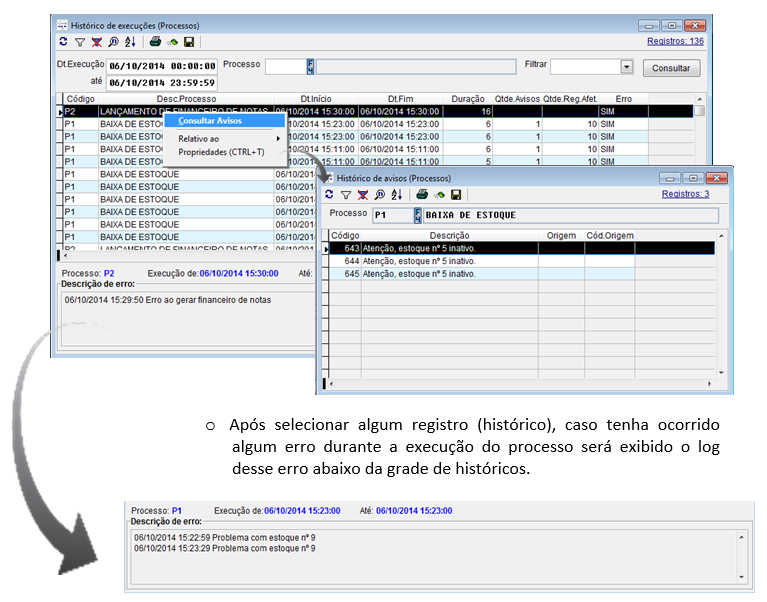767x602 pixels.
Task: Click printer icon in Histórico de avisos toolbar
Action: (x=422, y=194)
